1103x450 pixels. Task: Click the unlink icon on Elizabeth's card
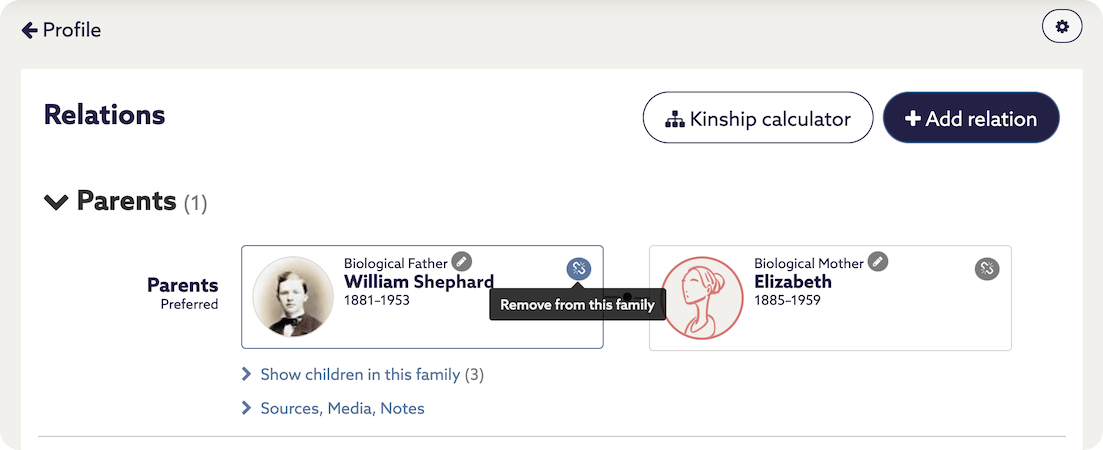coord(987,268)
